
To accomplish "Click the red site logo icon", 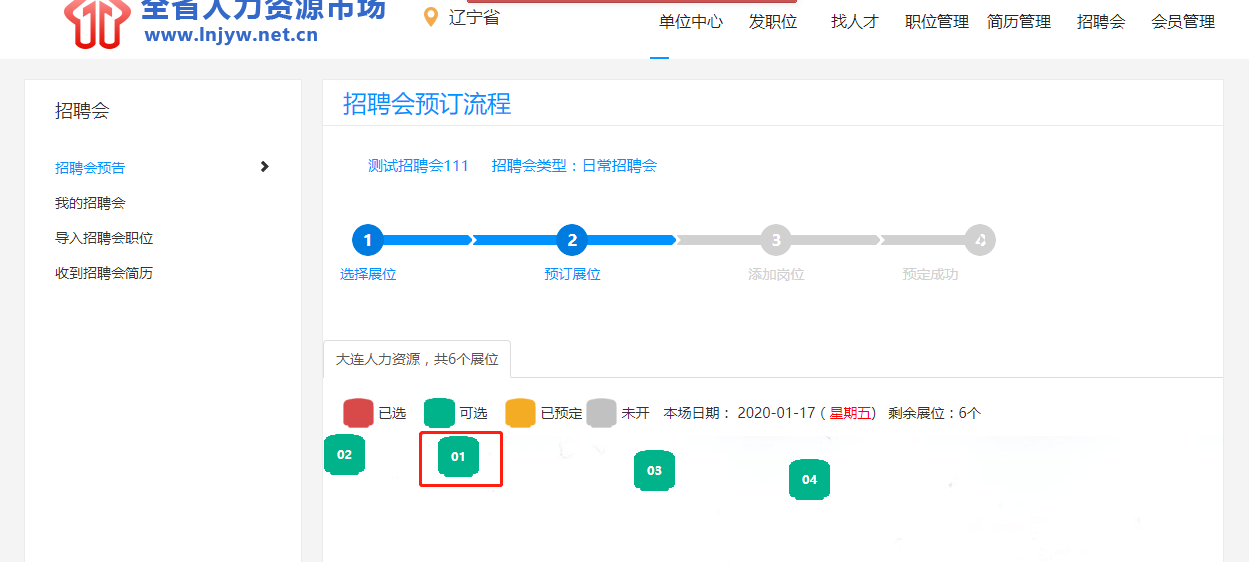I will tap(97, 22).
